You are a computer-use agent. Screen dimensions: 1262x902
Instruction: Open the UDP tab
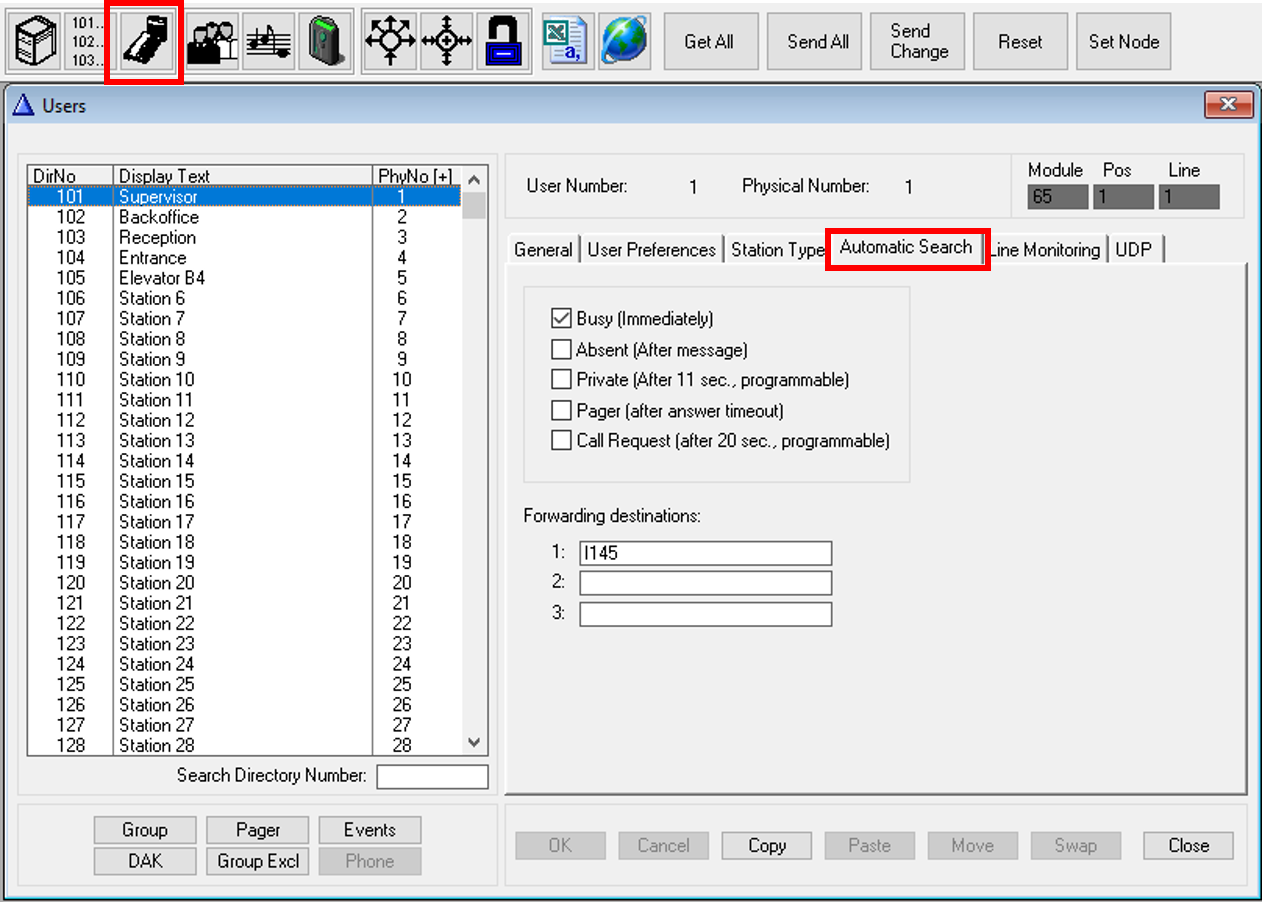tap(1134, 250)
